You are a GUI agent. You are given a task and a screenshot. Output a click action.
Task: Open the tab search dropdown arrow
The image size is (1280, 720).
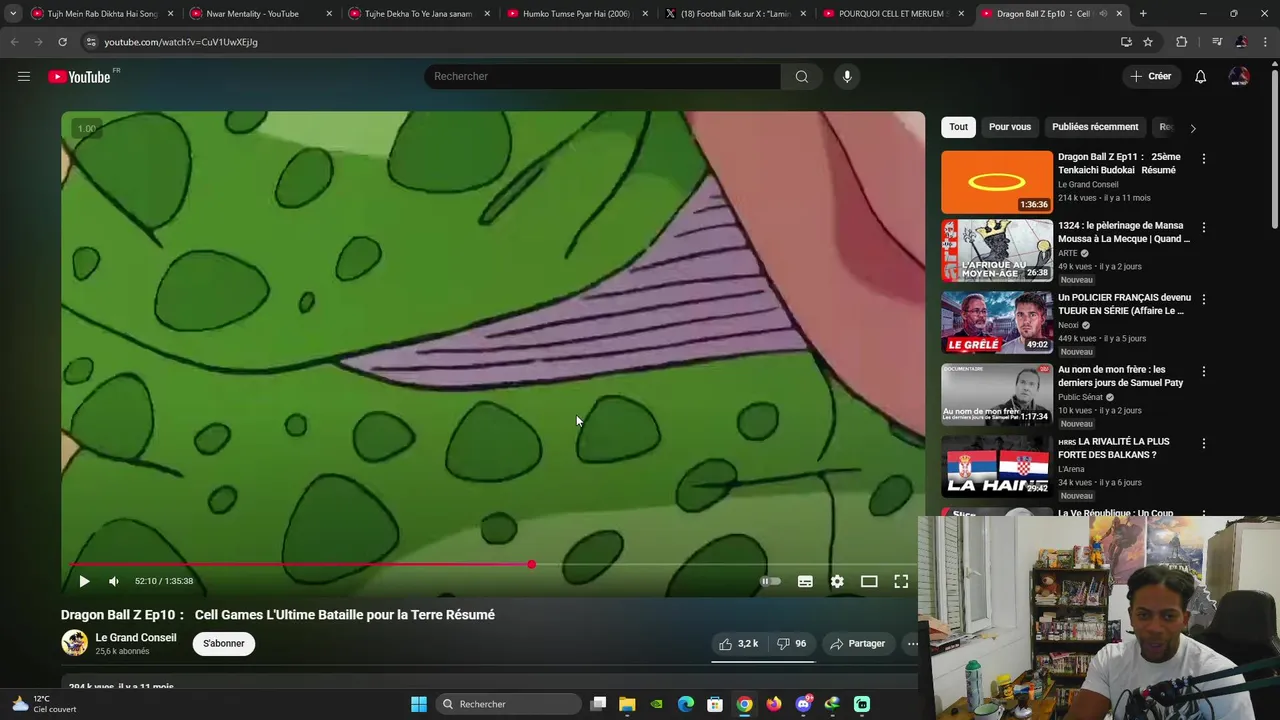click(13, 14)
